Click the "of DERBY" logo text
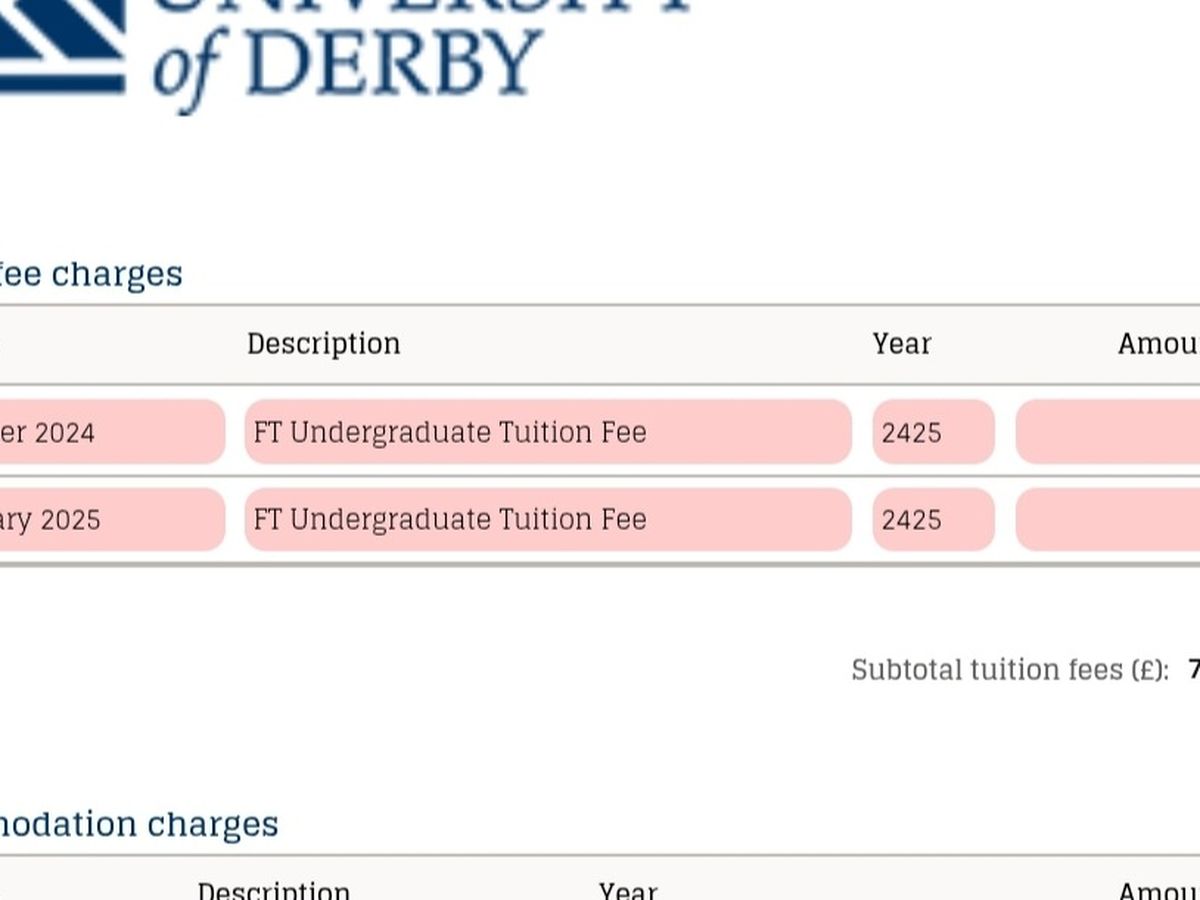The width and height of the screenshot is (1200, 900). coord(347,66)
